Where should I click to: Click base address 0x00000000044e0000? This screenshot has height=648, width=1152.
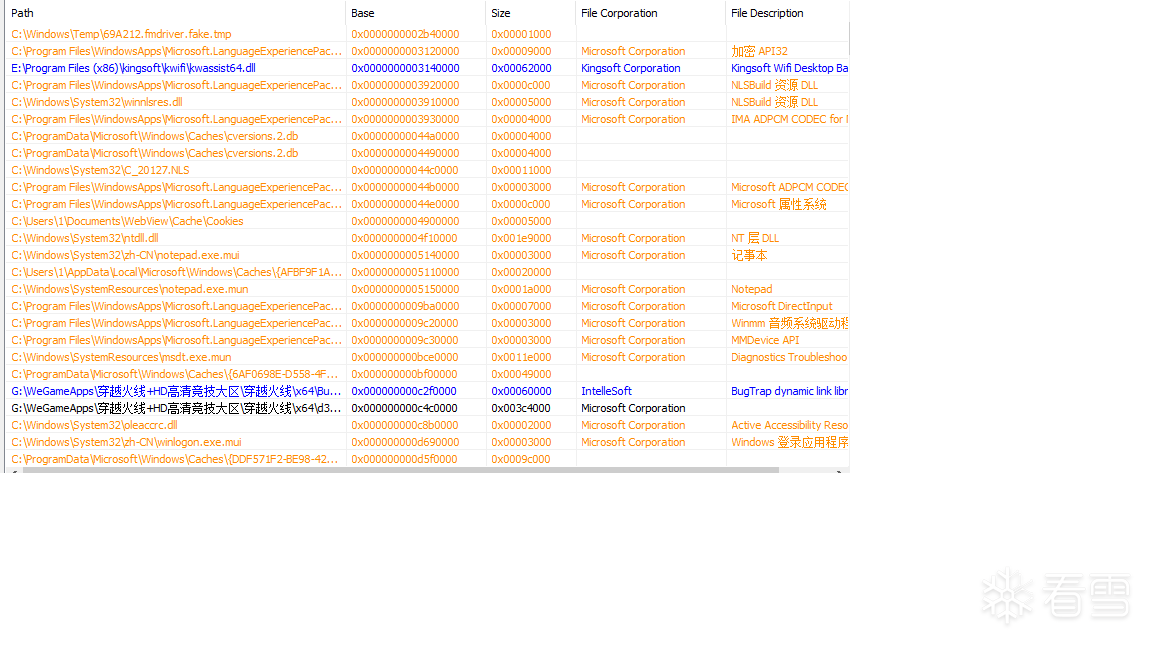click(x=406, y=204)
